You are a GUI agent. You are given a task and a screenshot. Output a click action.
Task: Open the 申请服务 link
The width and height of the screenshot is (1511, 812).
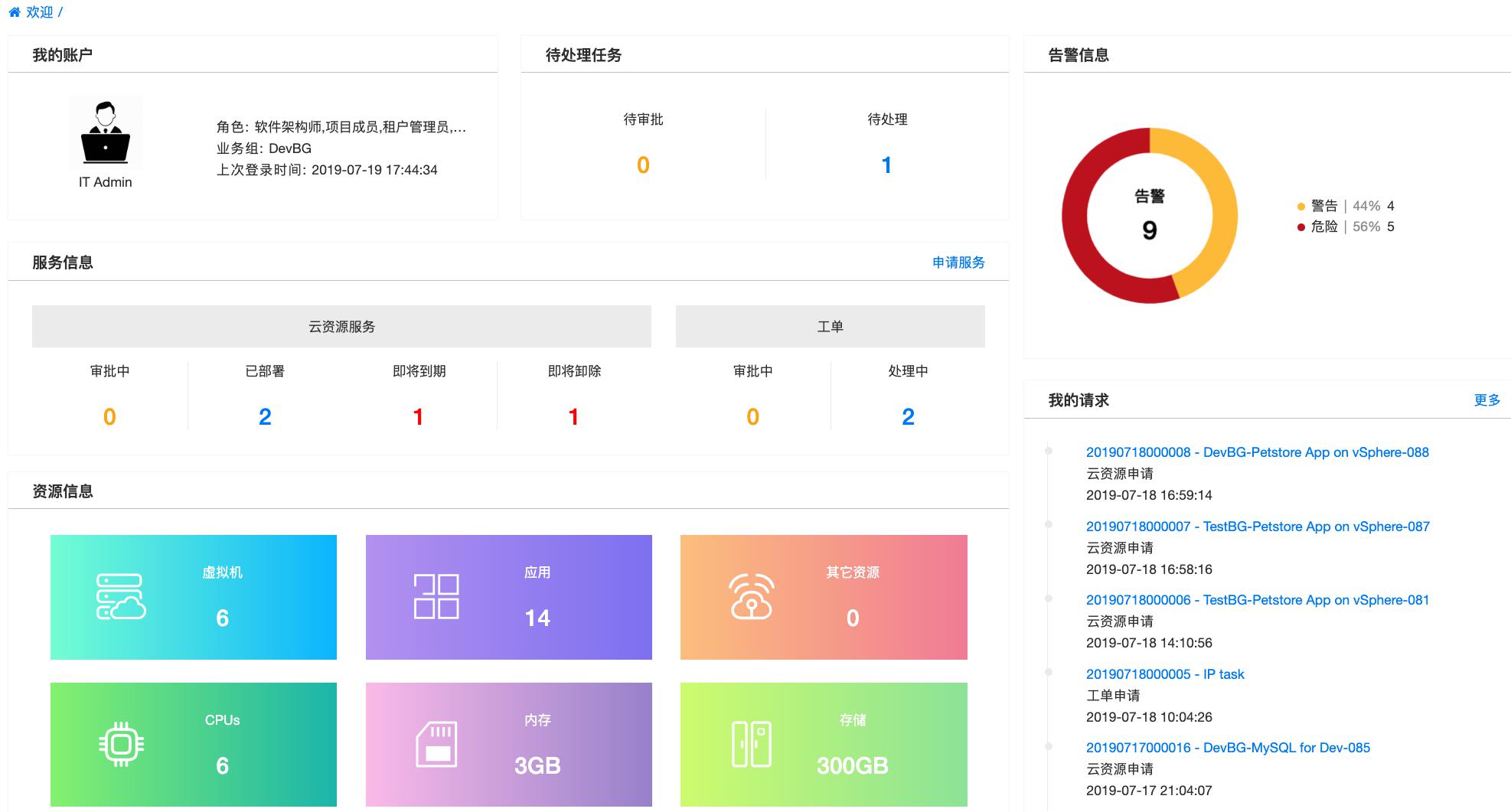[x=957, y=263]
